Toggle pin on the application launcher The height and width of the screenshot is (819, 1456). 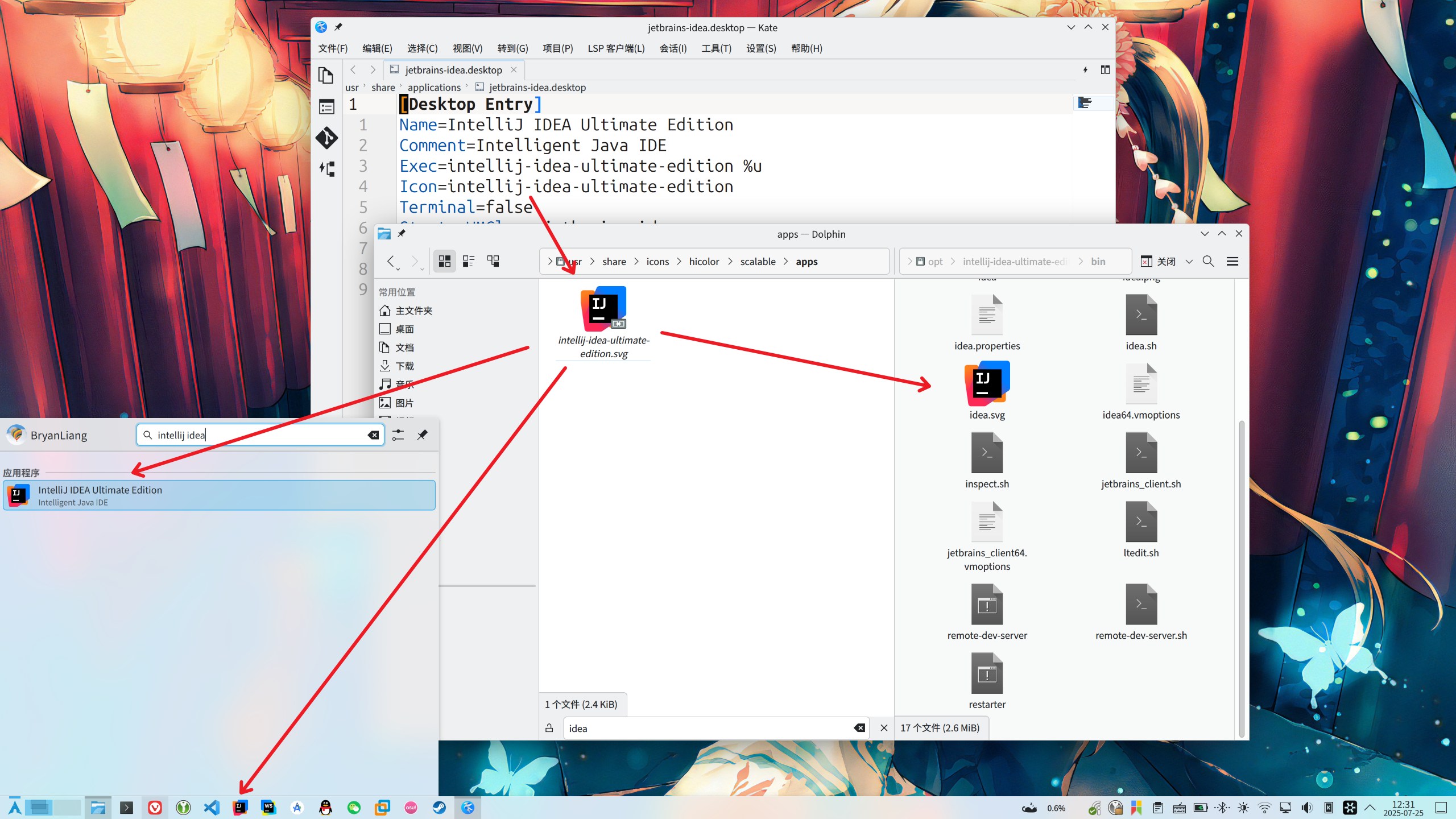(x=422, y=435)
